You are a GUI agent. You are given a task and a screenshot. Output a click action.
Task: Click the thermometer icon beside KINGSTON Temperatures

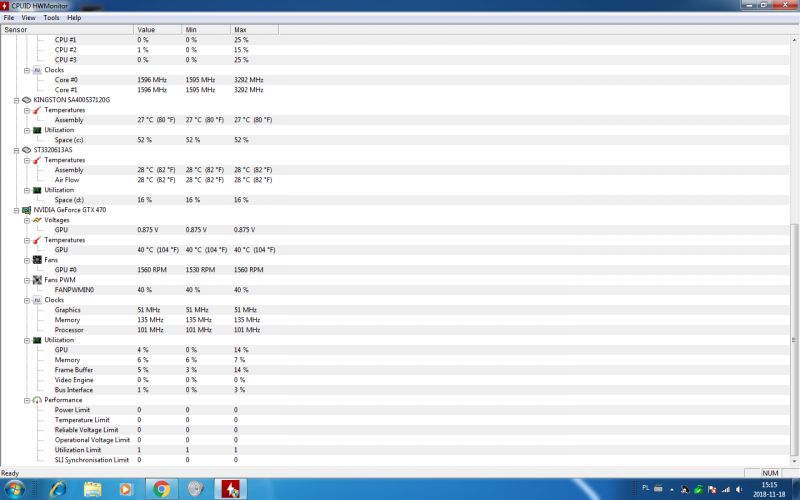pyautogui.click(x=37, y=110)
